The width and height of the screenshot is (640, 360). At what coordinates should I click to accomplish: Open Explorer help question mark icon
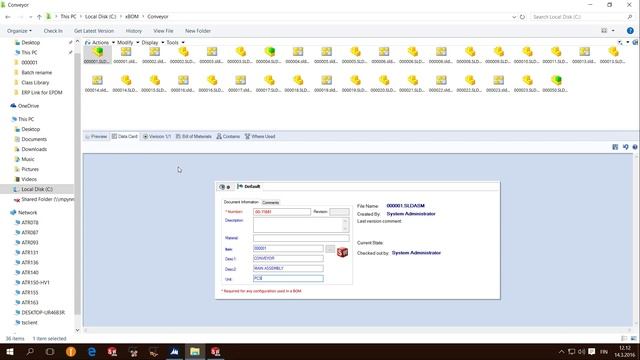(x=630, y=31)
